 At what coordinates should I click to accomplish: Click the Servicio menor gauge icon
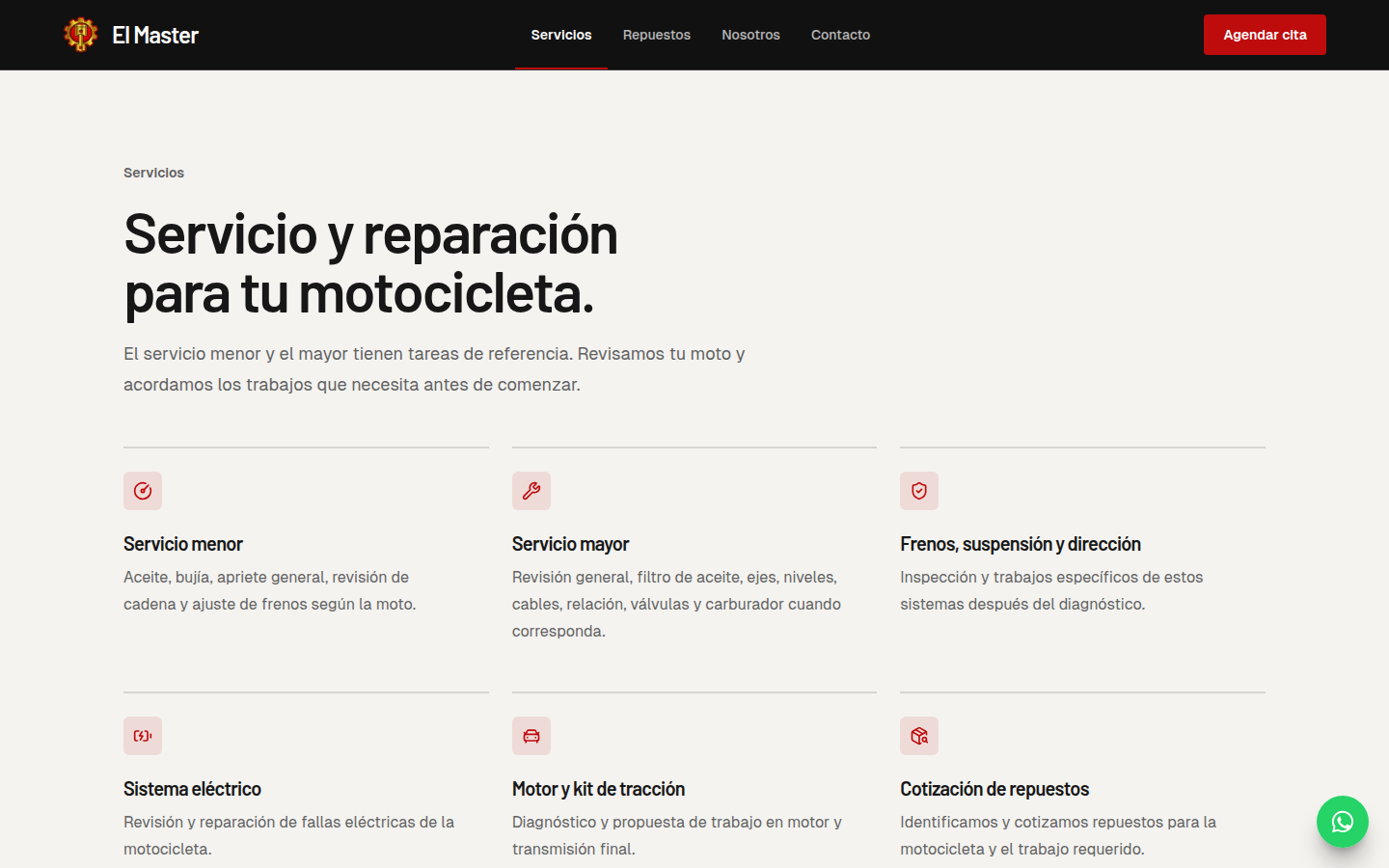[x=143, y=491]
